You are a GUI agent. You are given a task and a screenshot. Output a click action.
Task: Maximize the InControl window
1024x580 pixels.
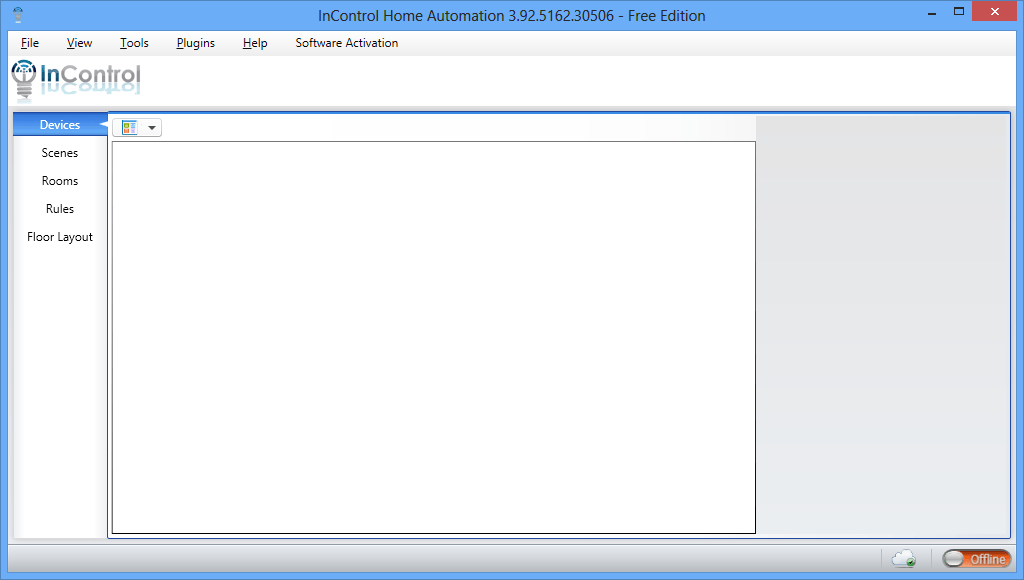[959, 12]
